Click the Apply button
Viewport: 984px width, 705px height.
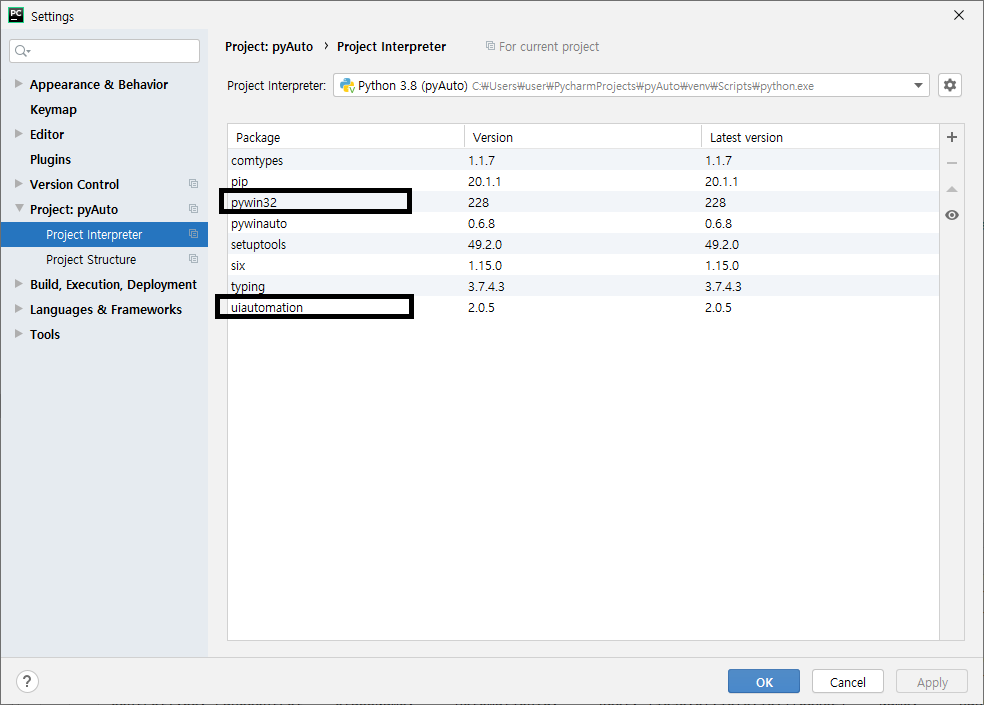[x=932, y=681]
